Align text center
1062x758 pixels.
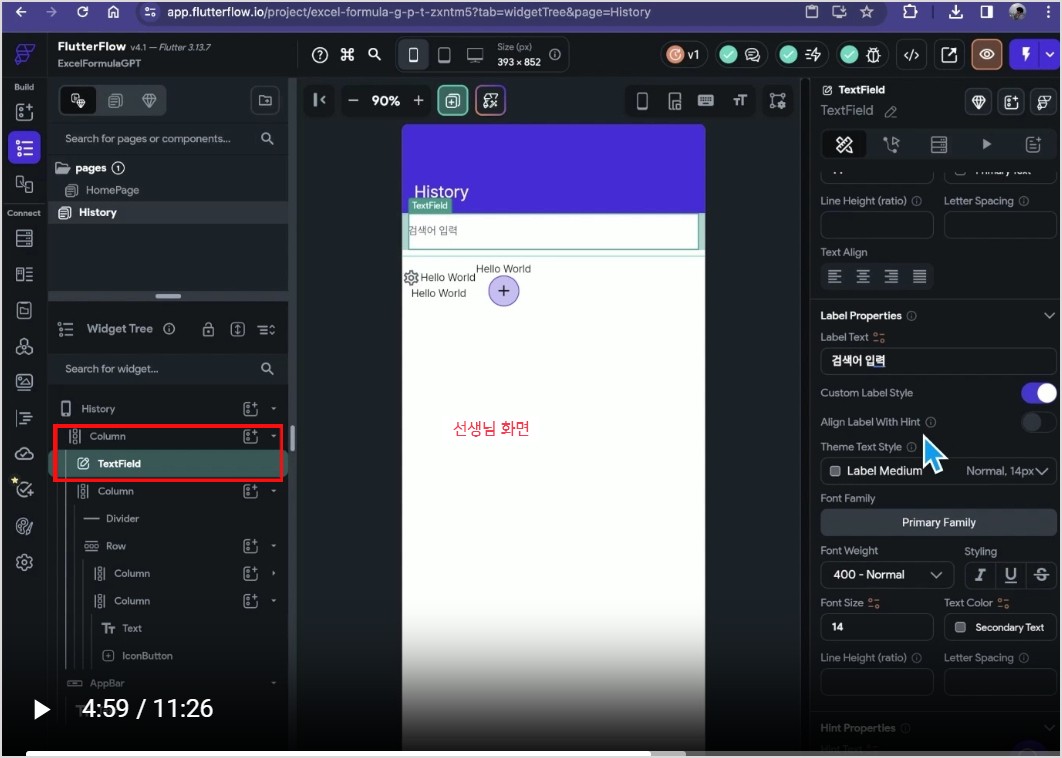click(863, 276)
